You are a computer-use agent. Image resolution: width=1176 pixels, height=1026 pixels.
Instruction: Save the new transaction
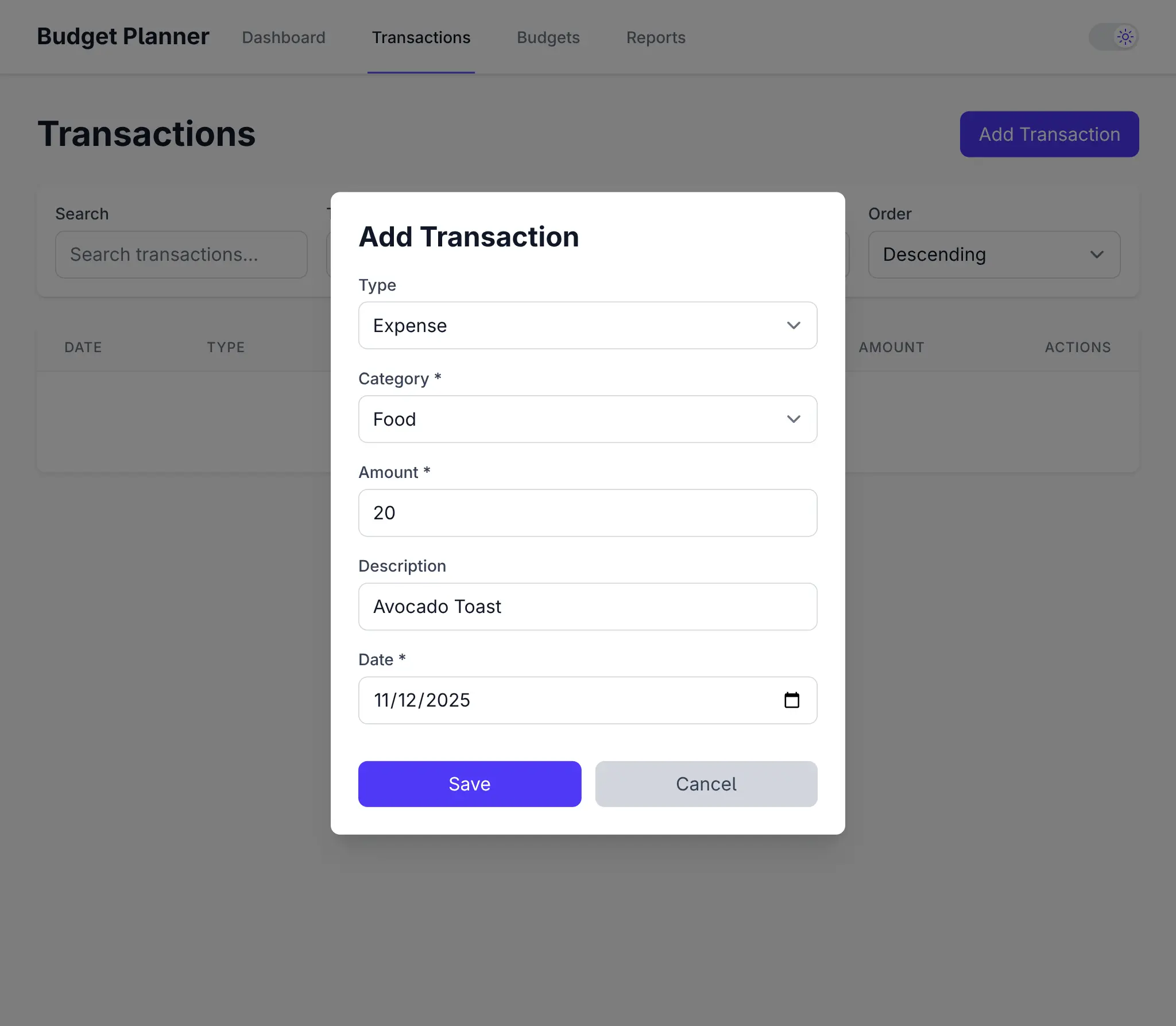(x=469, y=784)
